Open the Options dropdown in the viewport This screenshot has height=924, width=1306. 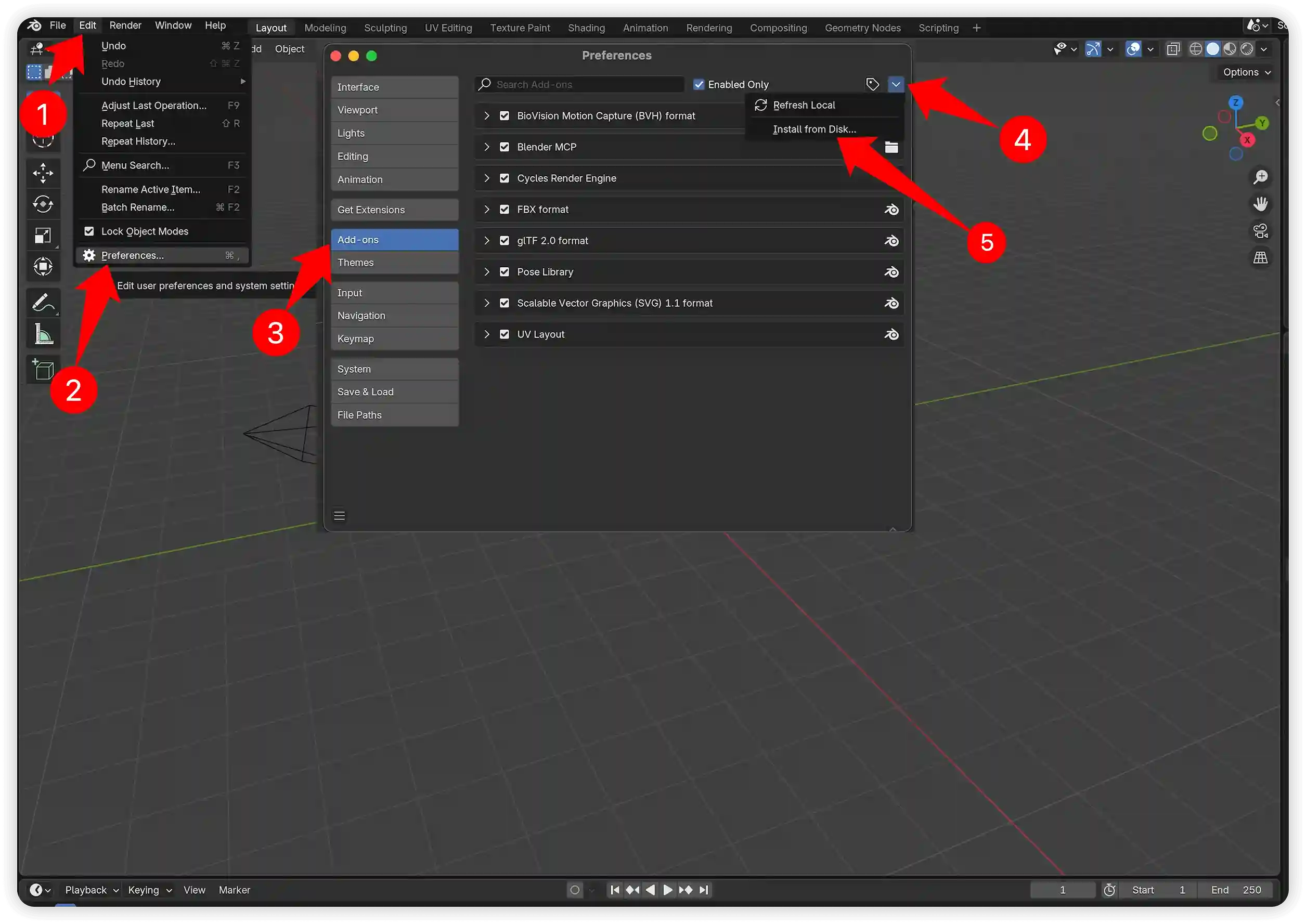point(1244,72)
